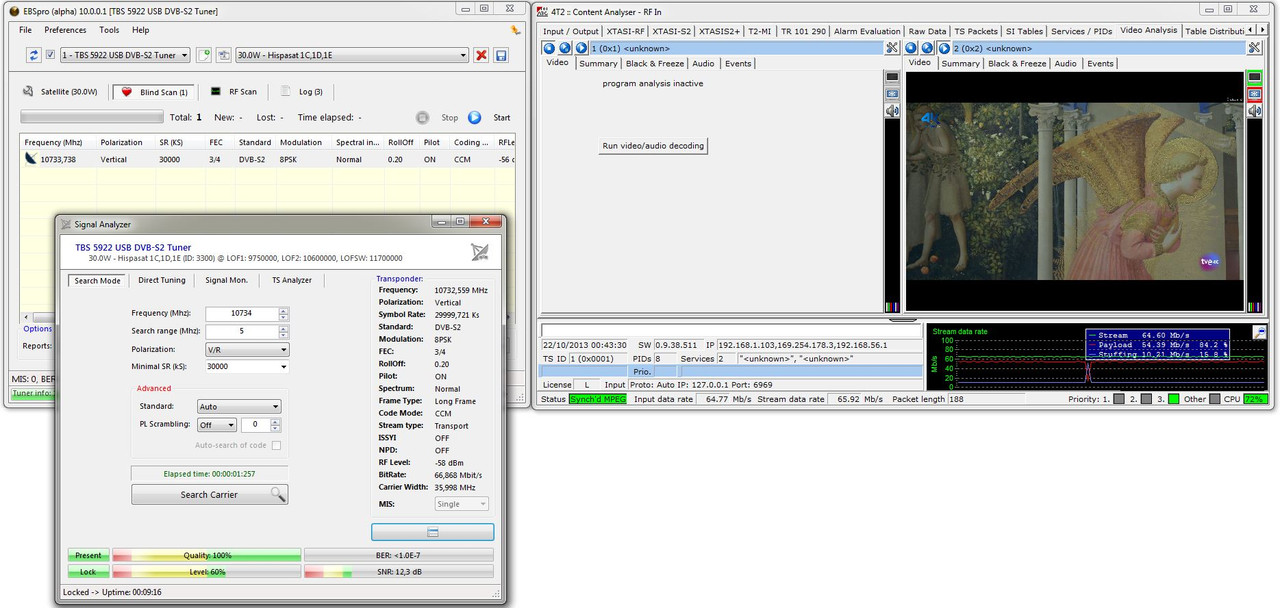Switch to the TR 101 290 tab
The width and height of the screenshot is (1280, 608).
[x=803, y=31]
